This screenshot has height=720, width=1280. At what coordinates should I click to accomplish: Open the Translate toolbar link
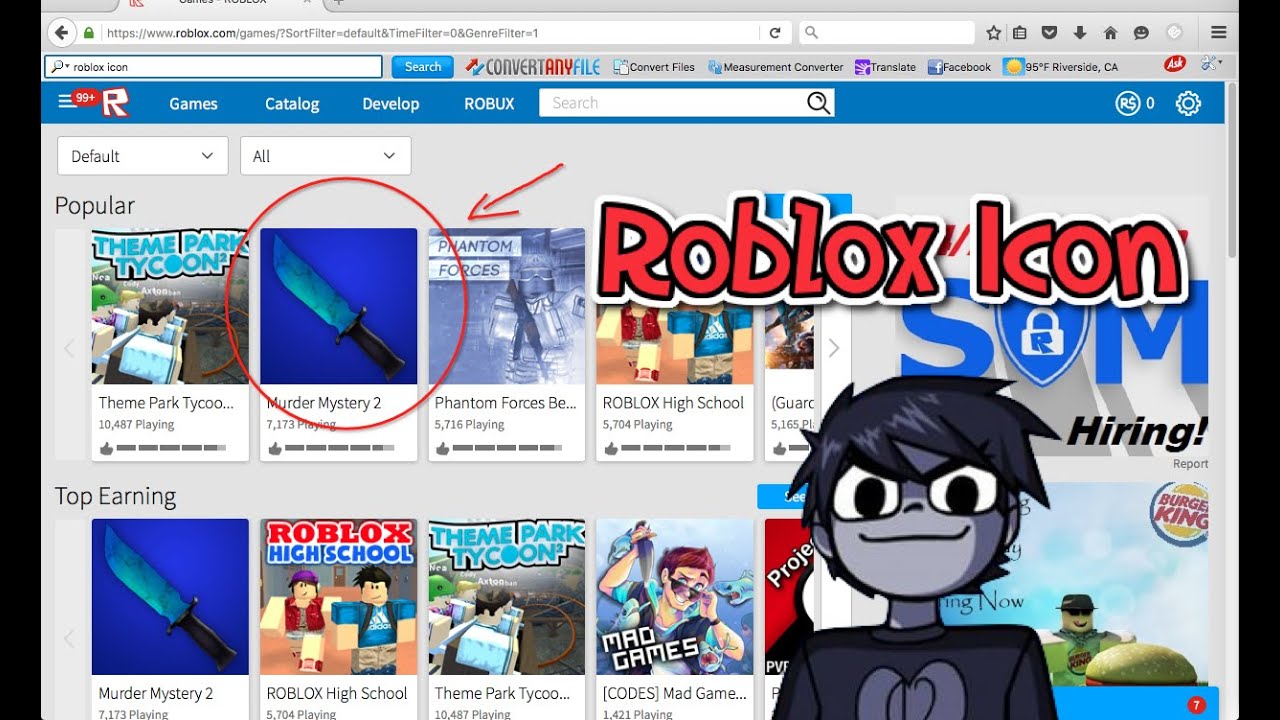pyautogui.click(x=886, y=67)
